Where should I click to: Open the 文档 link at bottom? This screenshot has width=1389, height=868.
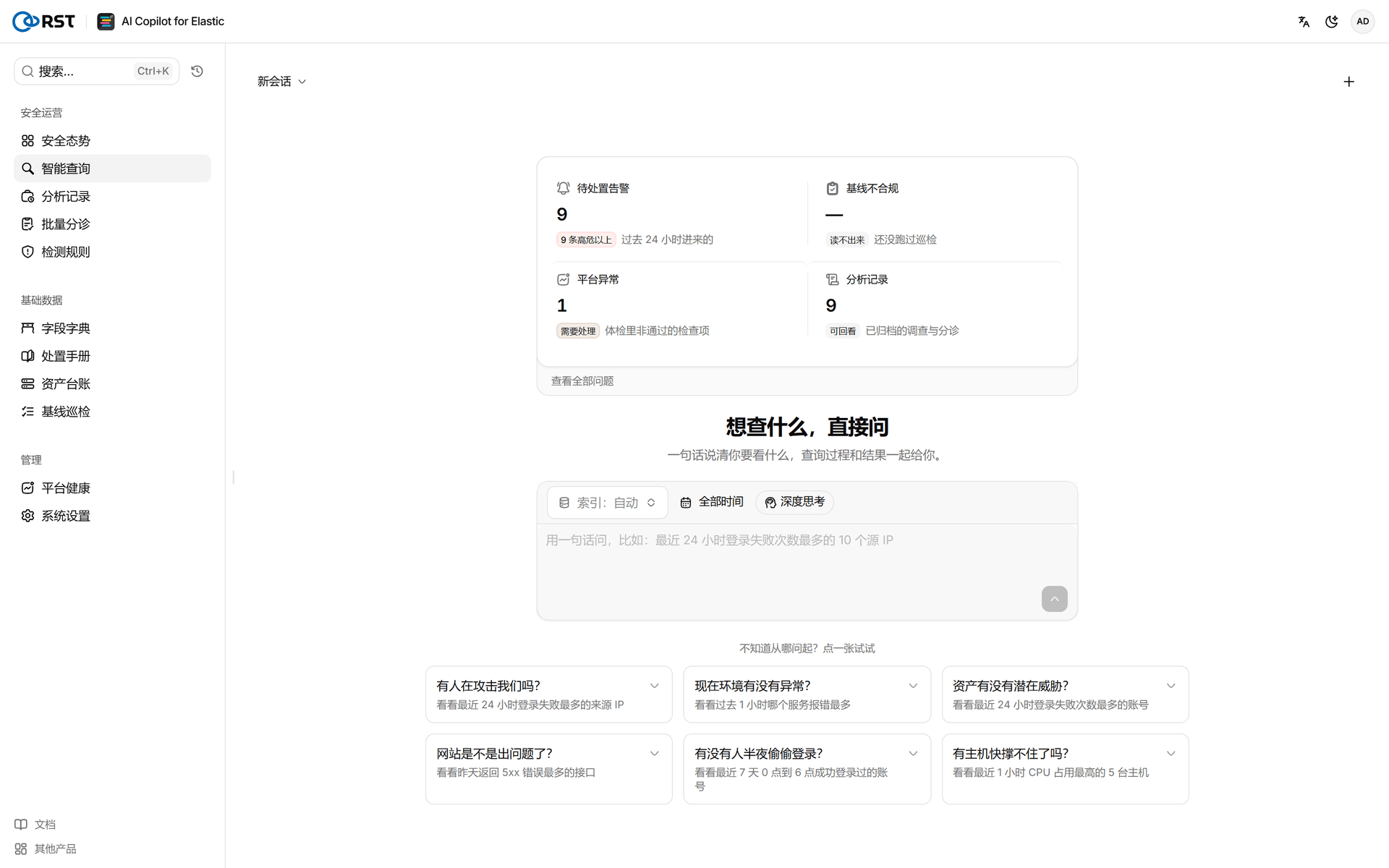click(35, 825)
